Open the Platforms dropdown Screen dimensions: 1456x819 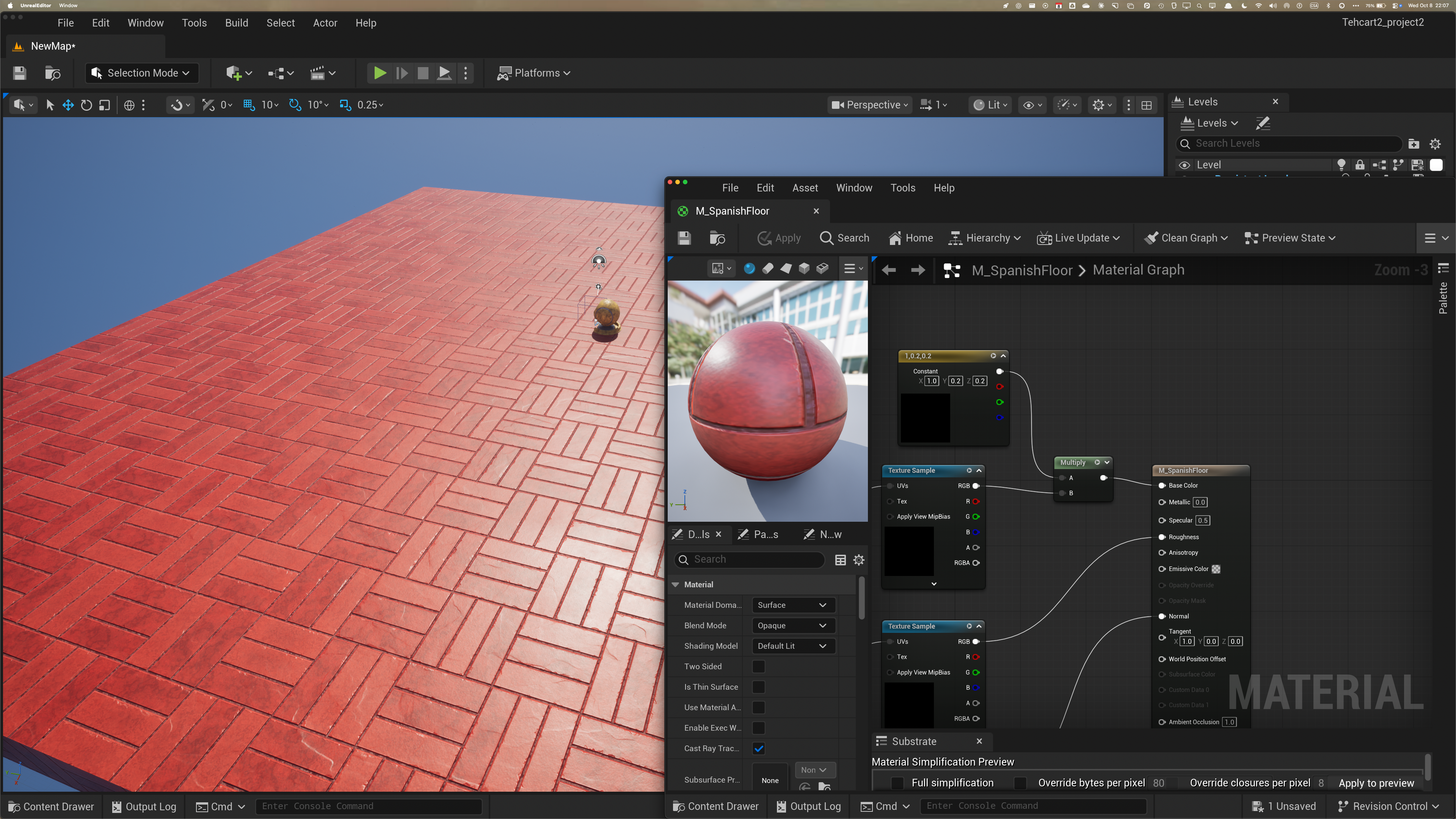533,73
